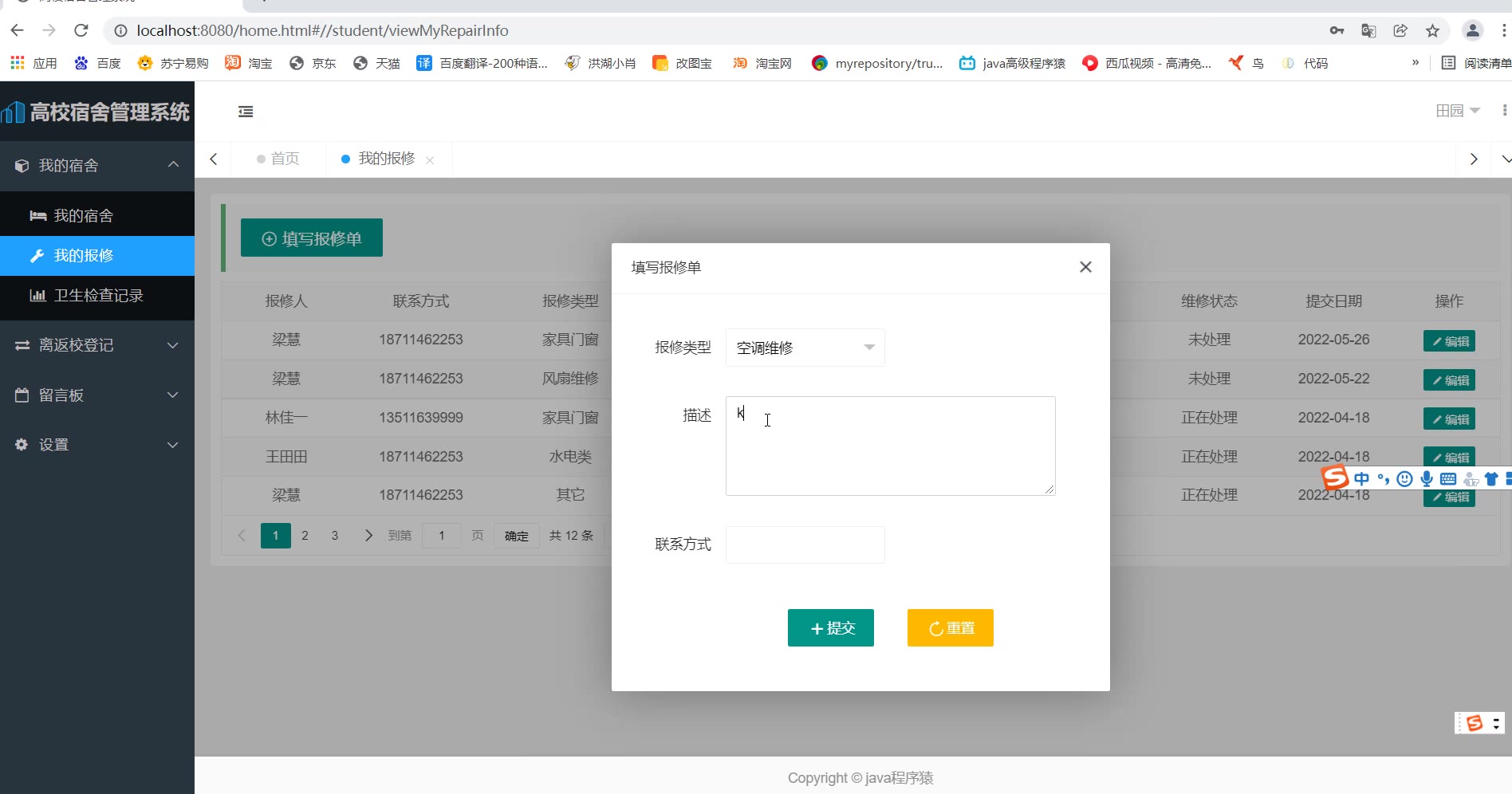Open 卫生检查记录 sidebar item
The height and width of the screenshot is (794, 1512).
pyautogui.click(x=97, y=296)
